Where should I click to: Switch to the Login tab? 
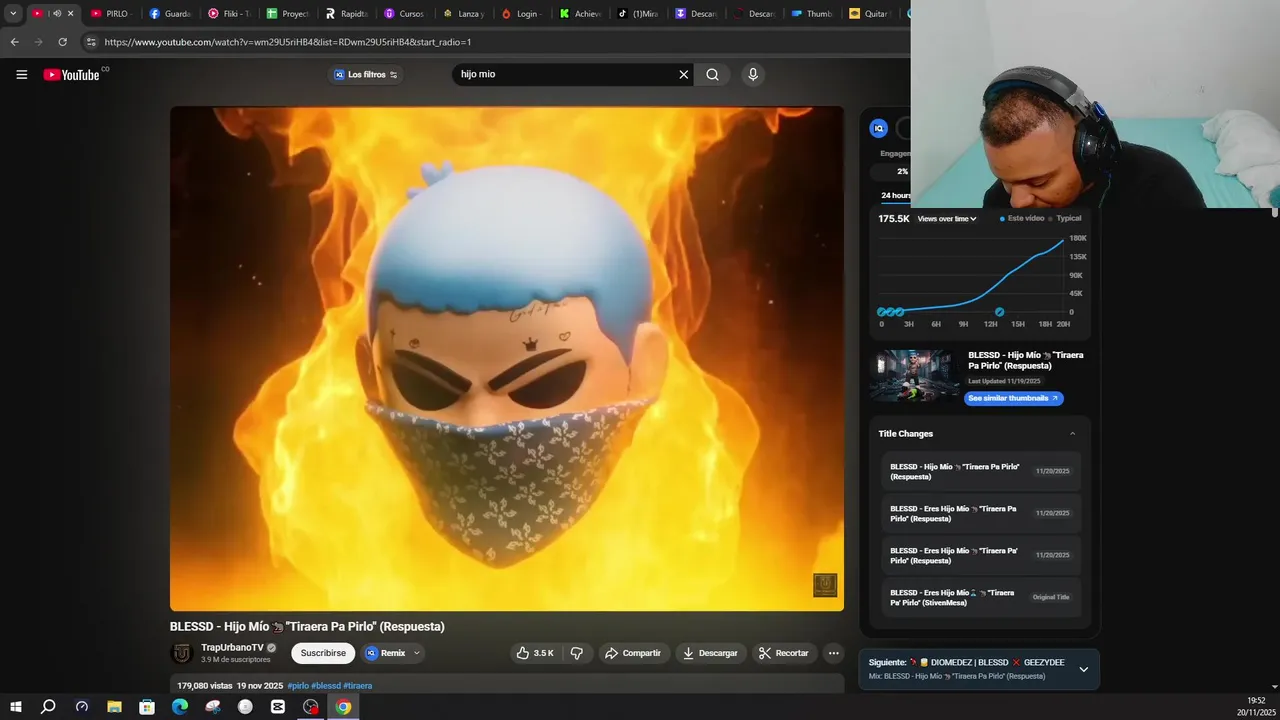(x=522, y=14)
